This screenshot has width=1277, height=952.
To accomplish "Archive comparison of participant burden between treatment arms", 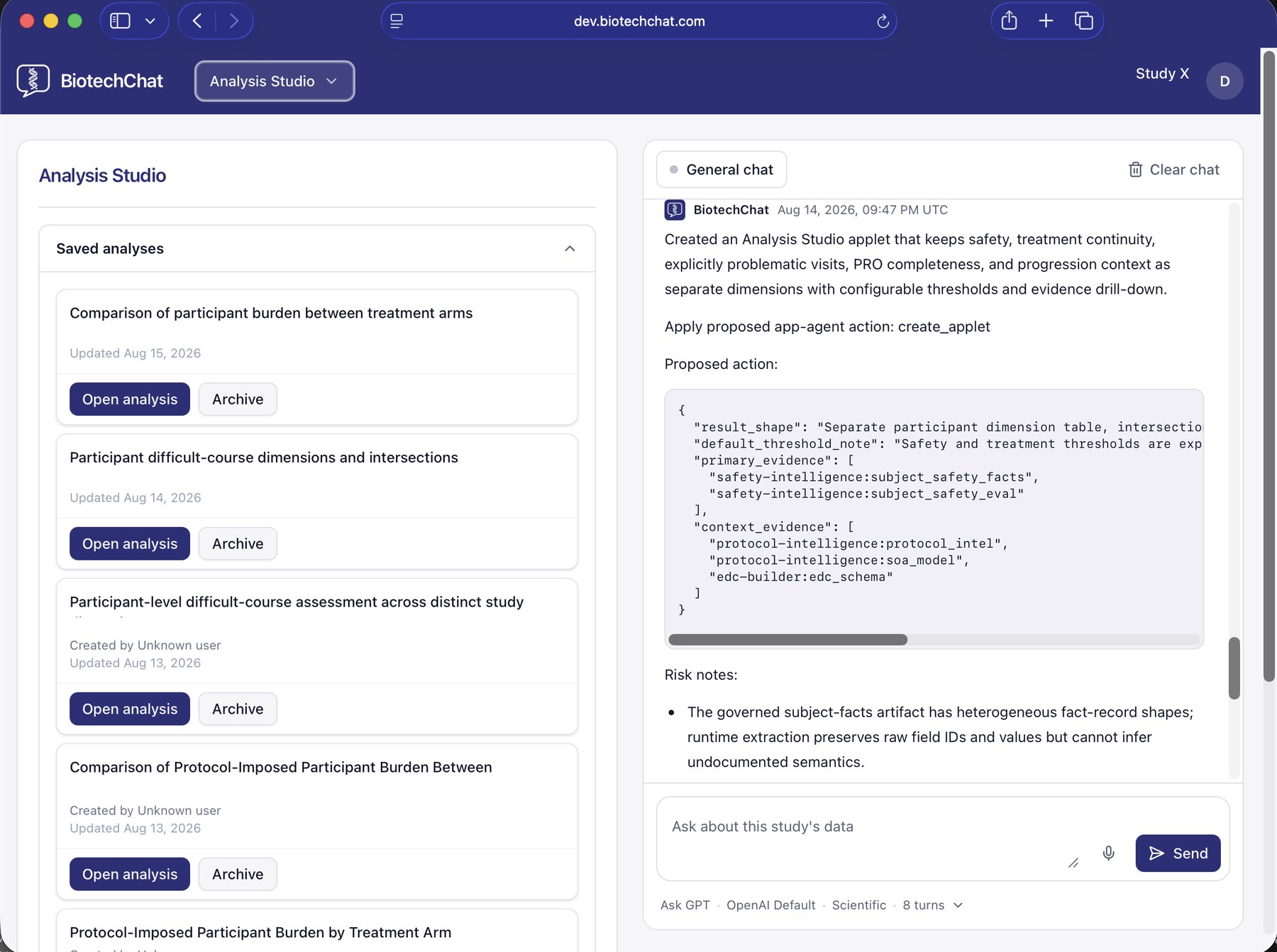I will (238, 399).
